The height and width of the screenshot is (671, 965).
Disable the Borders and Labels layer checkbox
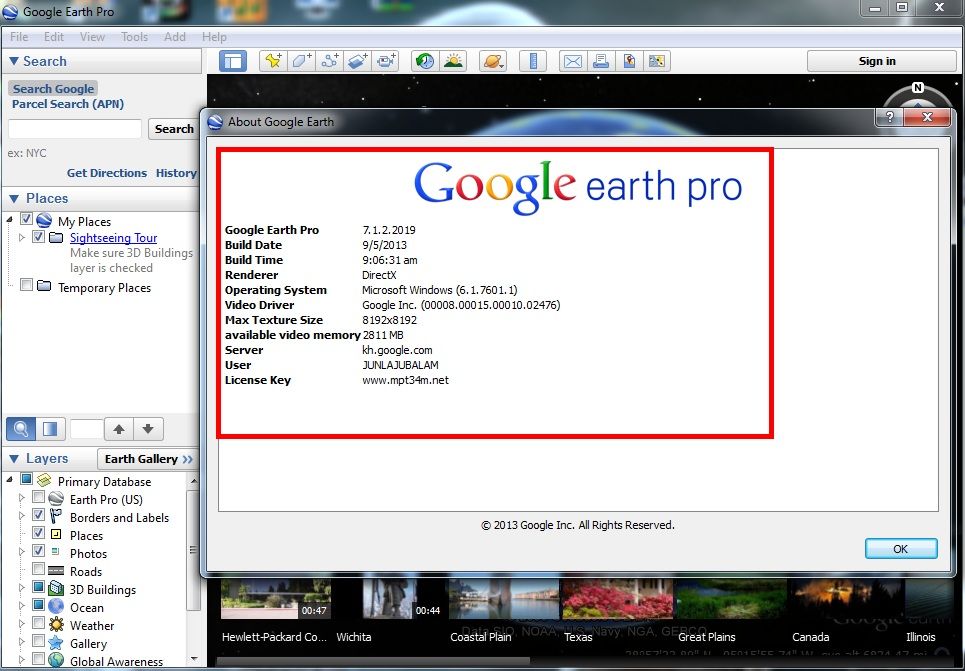click(38, 515)
